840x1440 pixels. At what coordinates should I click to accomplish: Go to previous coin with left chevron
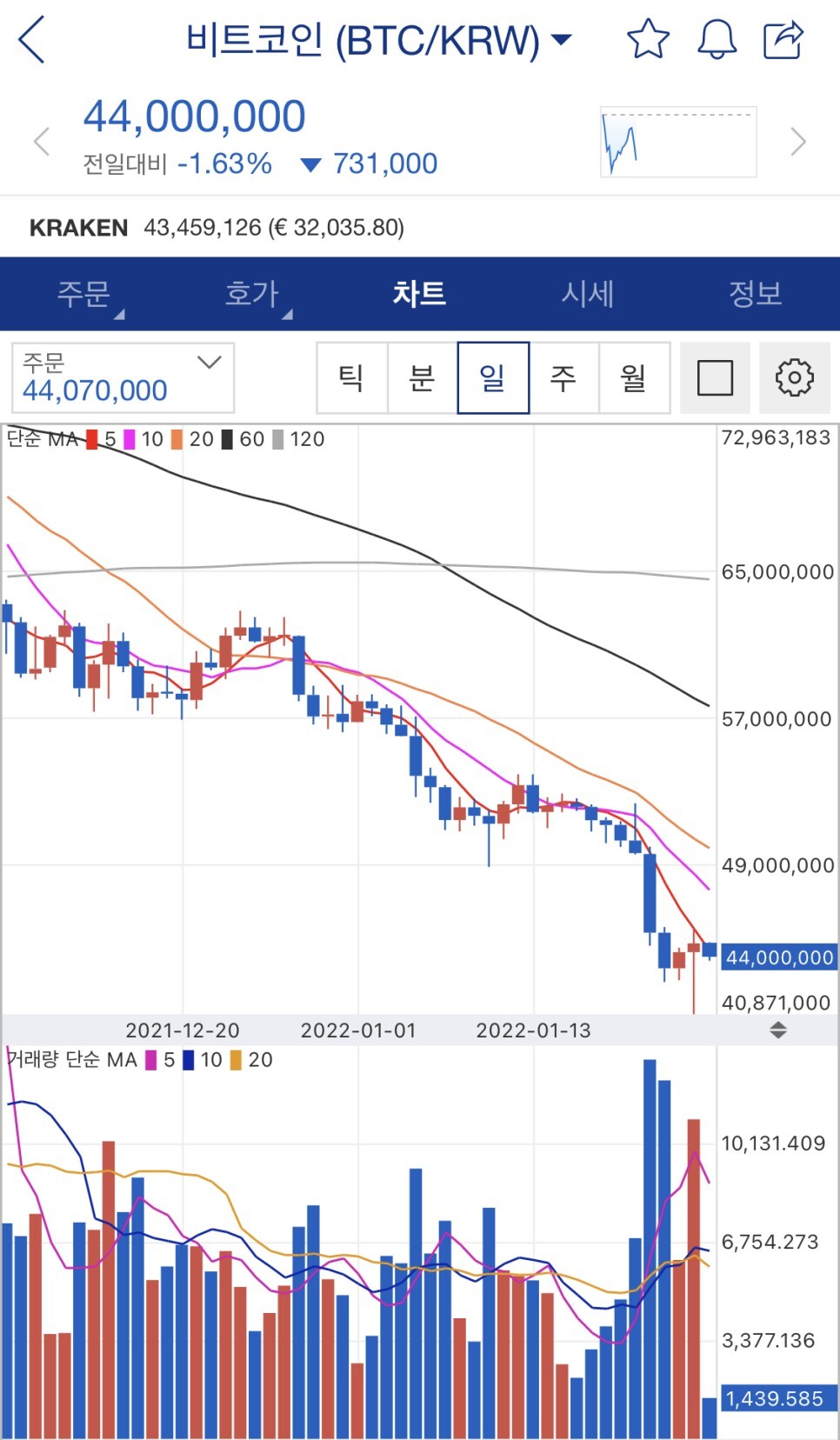pyautogui.click(x=41, y=141)
